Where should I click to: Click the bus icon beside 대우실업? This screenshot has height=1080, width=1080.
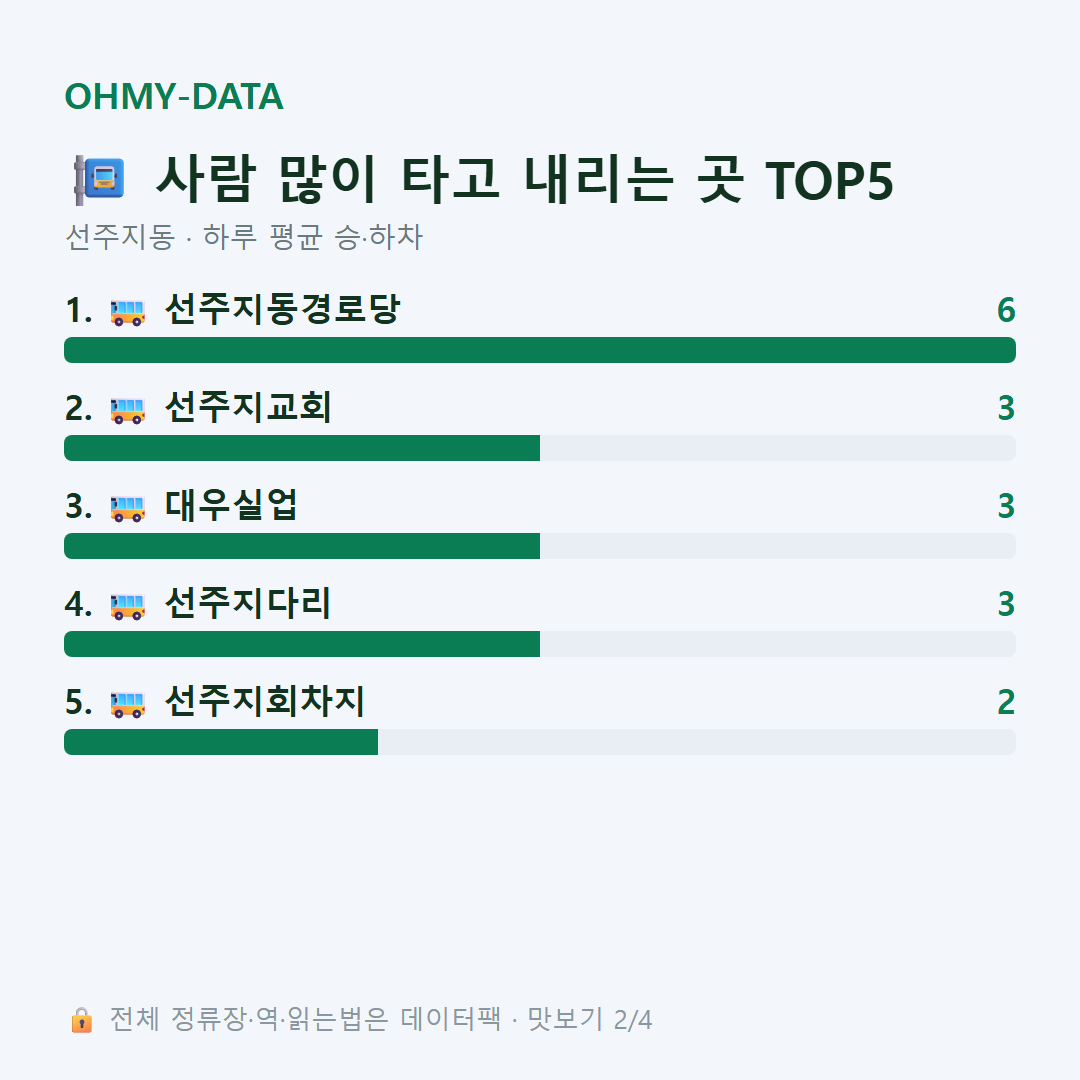pyautogui.click(x=128, y=508)
